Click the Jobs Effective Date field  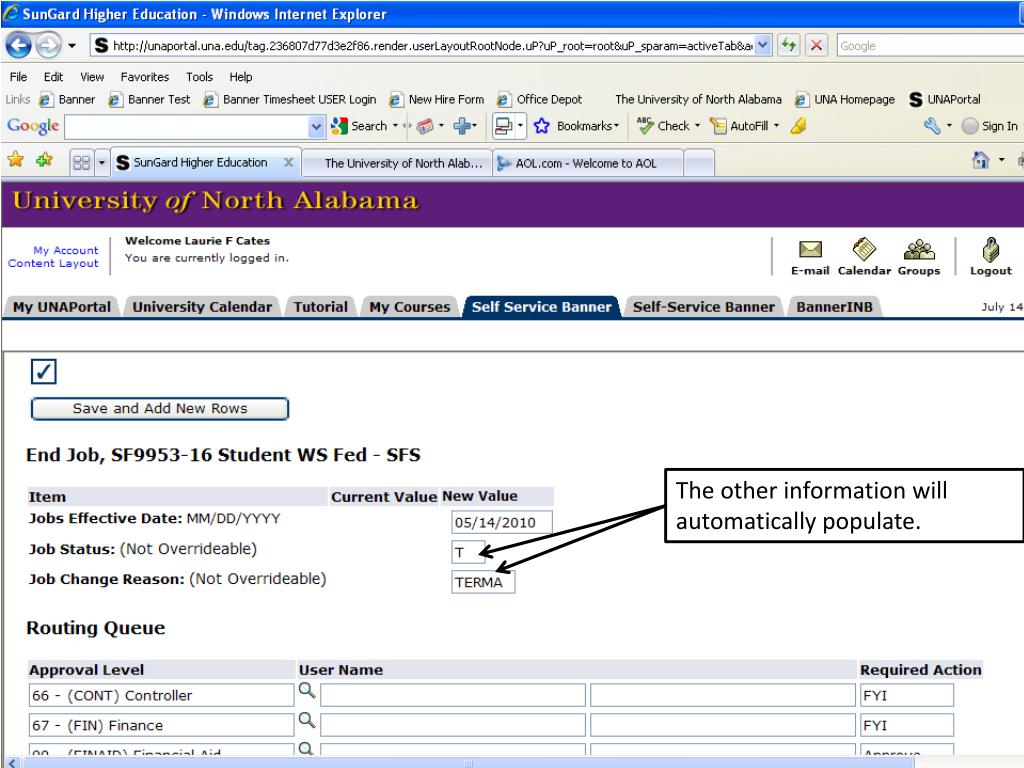pos(502,522)
